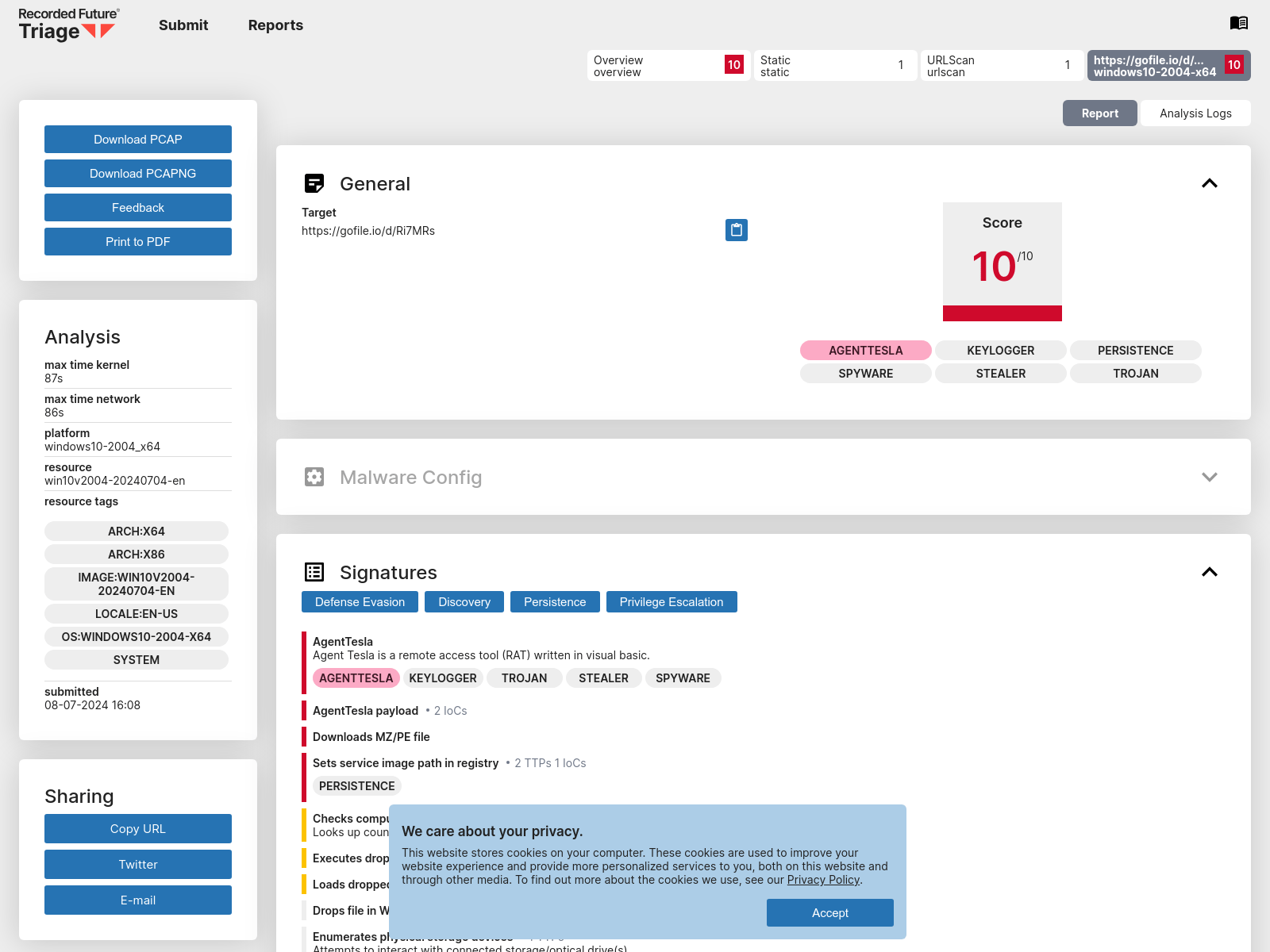Click the ARCH:X64 resource tag

click(137, 532)
